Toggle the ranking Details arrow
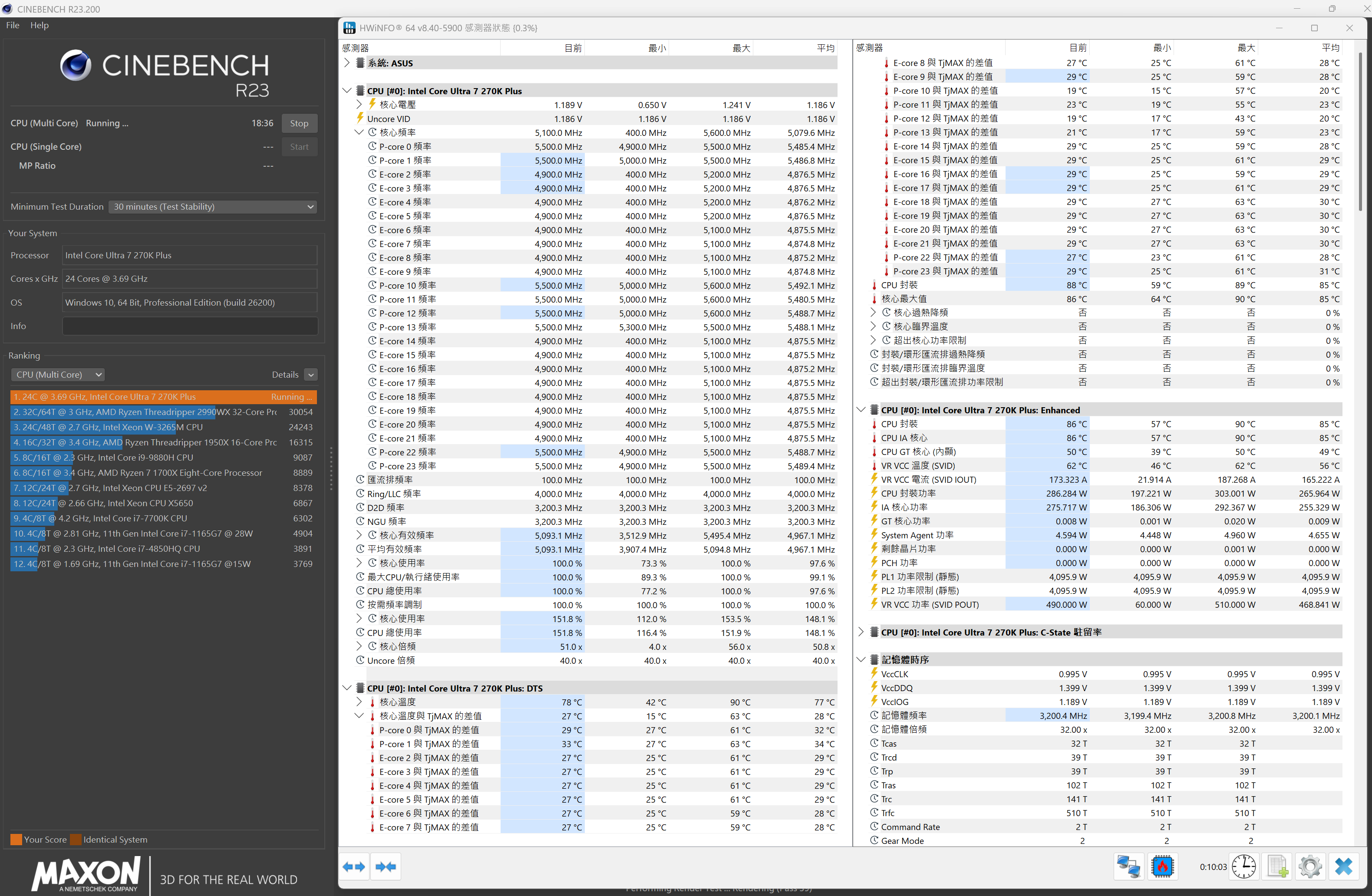 click(311, 375)
